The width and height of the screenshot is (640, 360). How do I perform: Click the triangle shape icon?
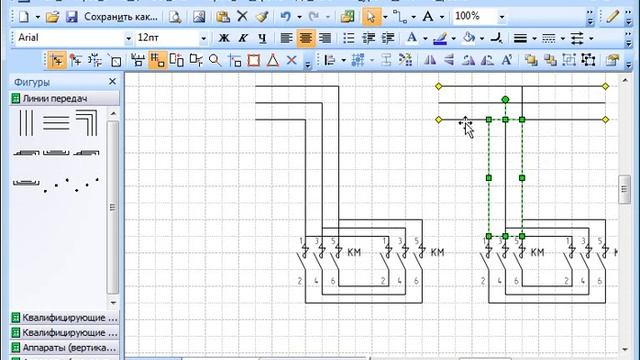coord(273,60)
